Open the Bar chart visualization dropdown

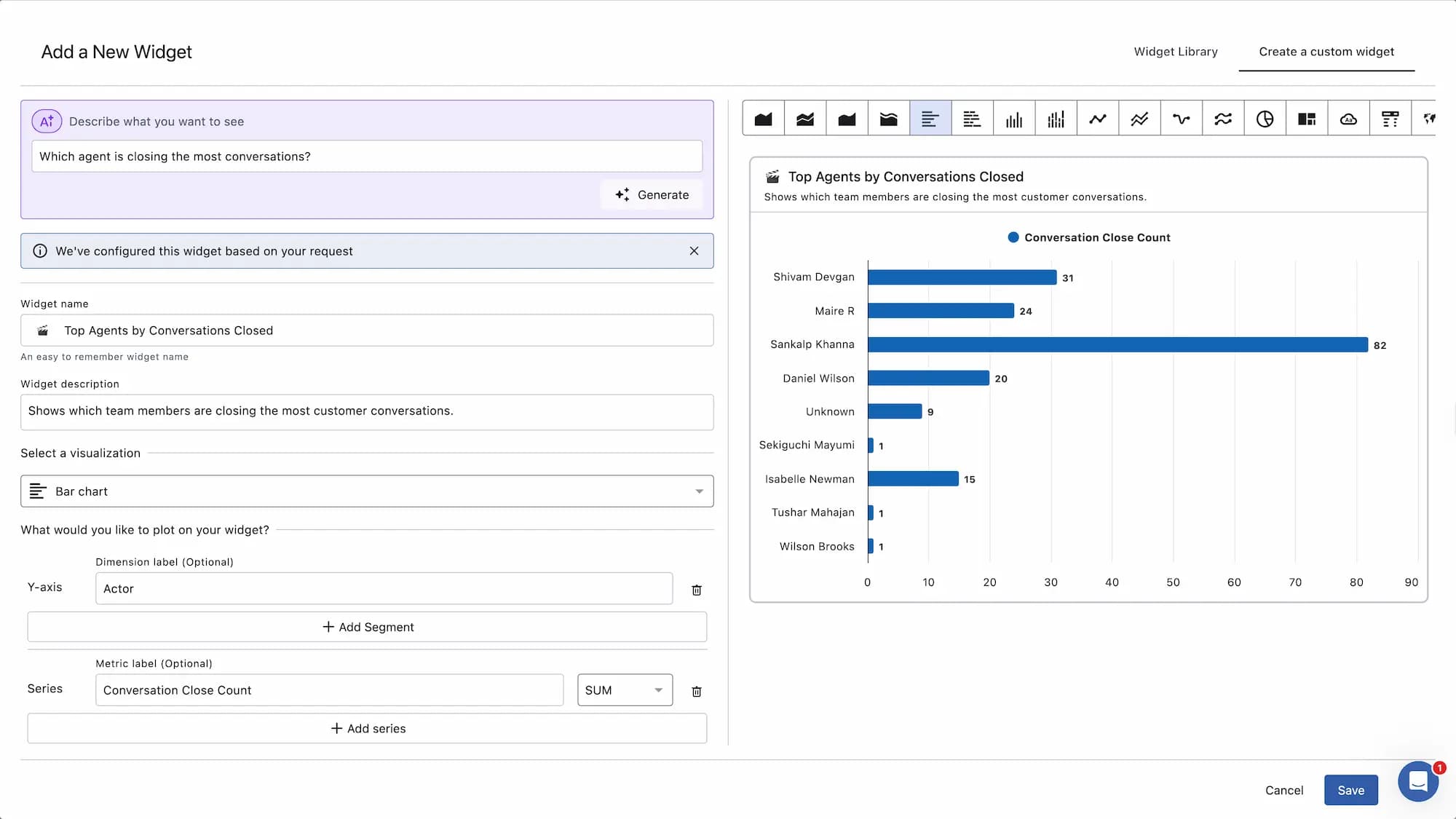367,491
